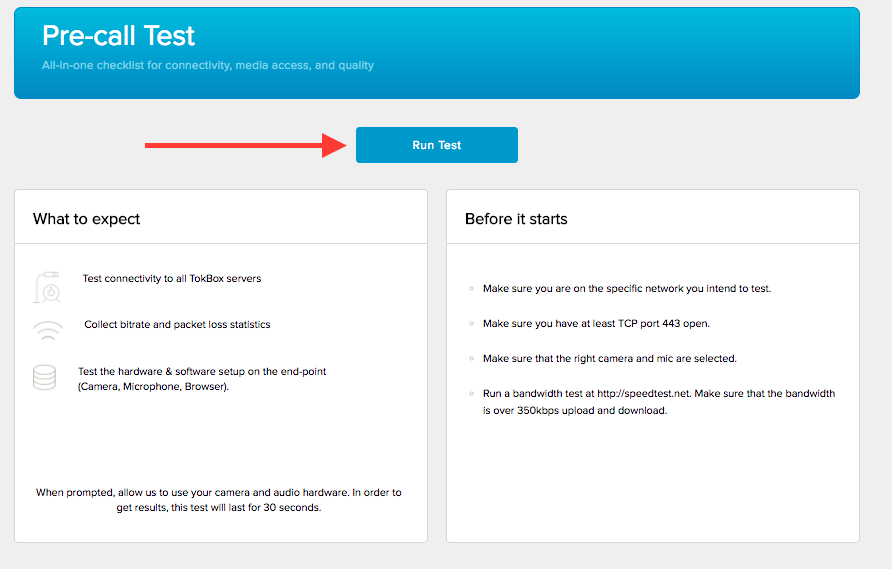
Task: Click the All-in-one checklist subtitle text
Action: click(208, 66)
